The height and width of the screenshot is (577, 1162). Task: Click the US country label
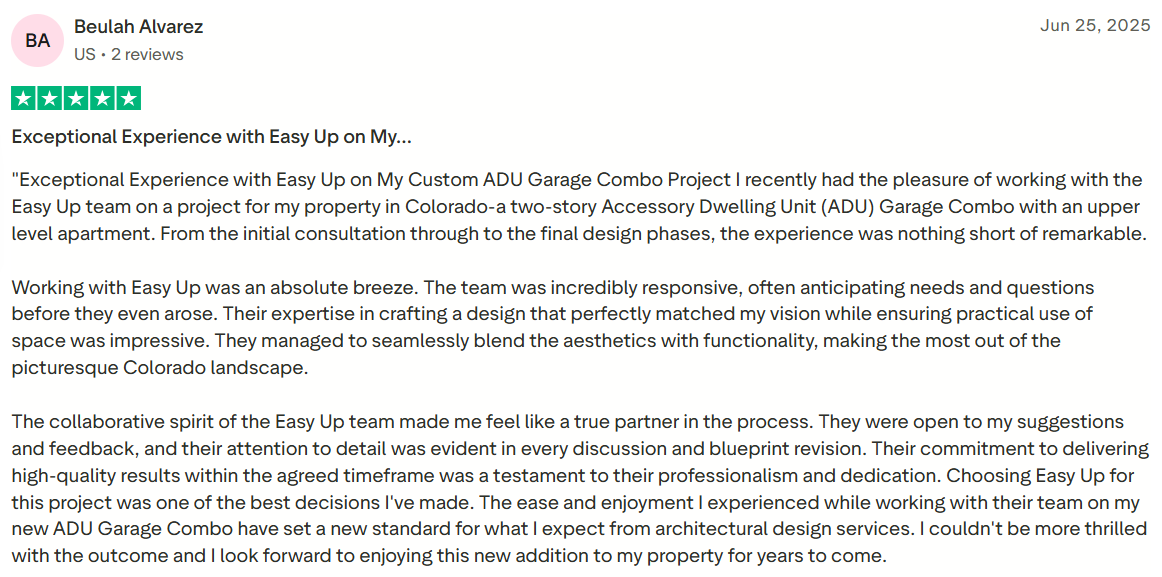pyautogui.click(x=84, y=54)
